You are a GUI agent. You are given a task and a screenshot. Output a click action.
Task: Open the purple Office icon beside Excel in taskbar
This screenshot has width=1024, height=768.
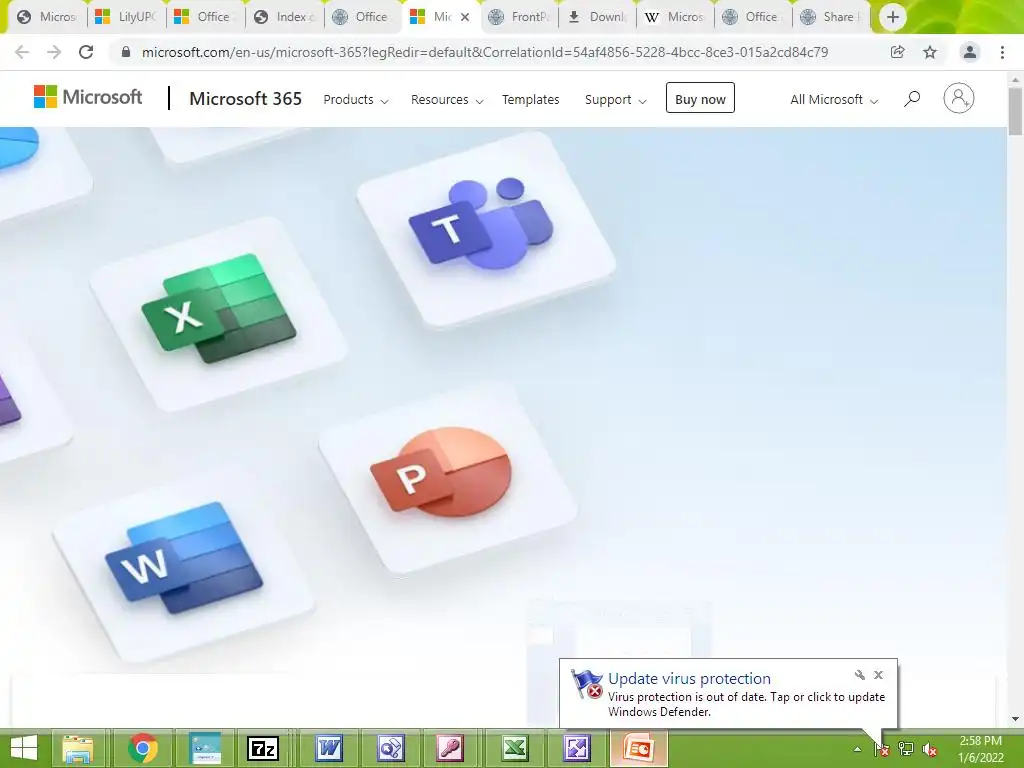point(577,748)
